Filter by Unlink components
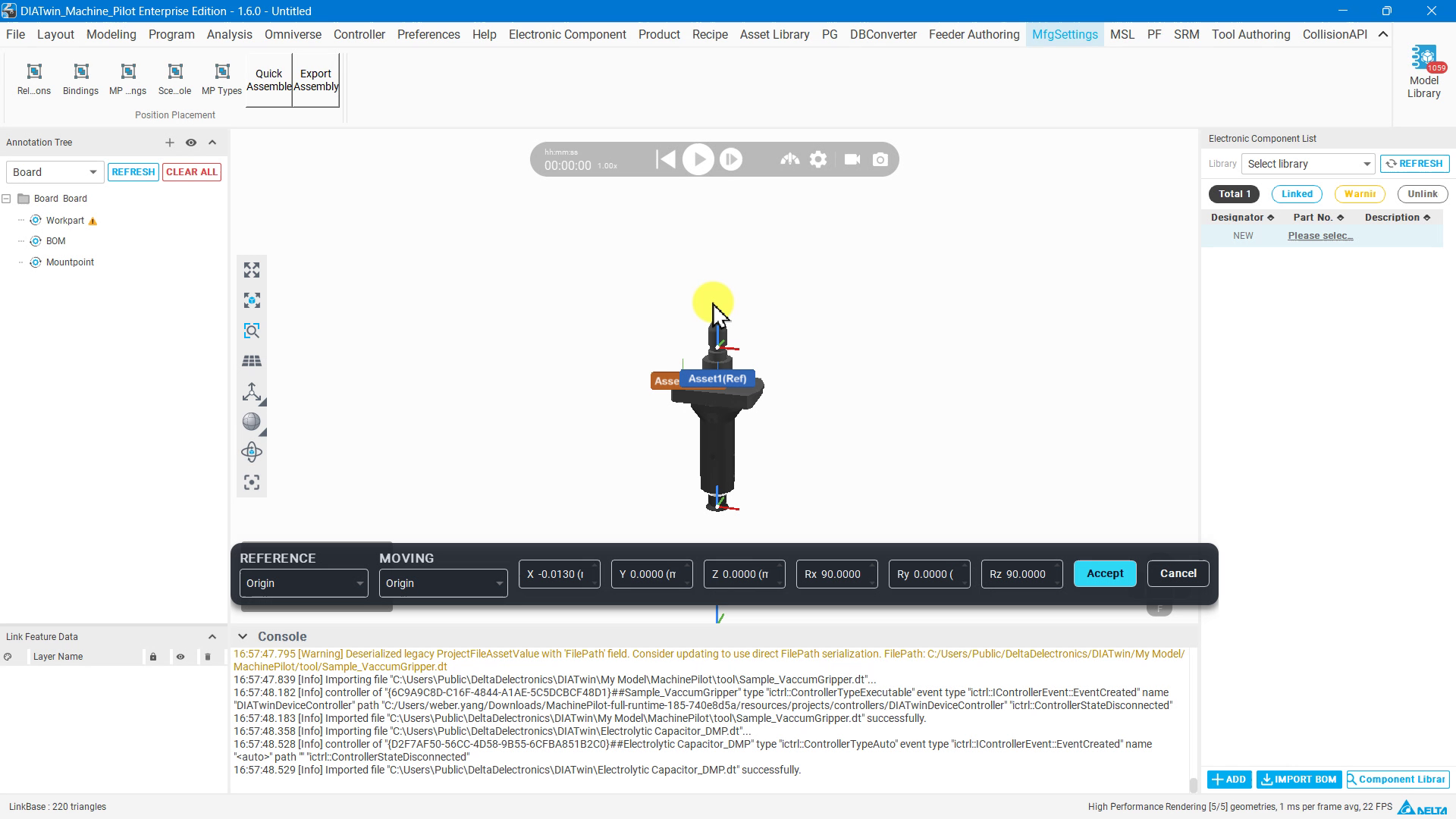1456x819 pixels. [x=1423, y=194]
